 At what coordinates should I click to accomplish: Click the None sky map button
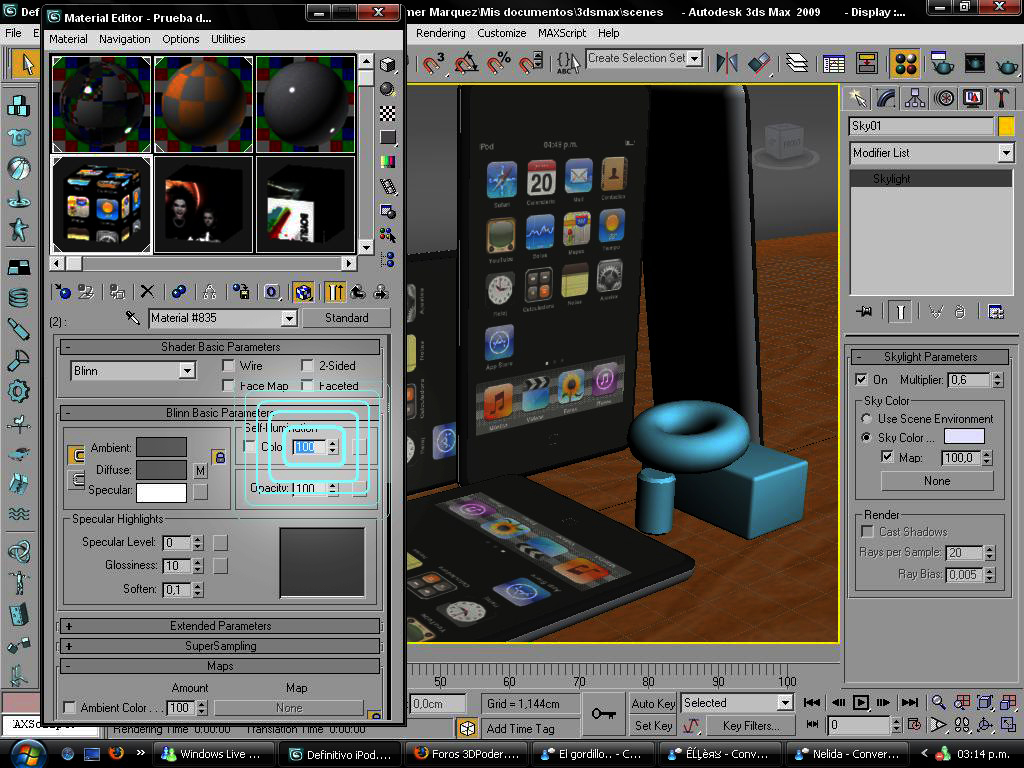point(937,481)
